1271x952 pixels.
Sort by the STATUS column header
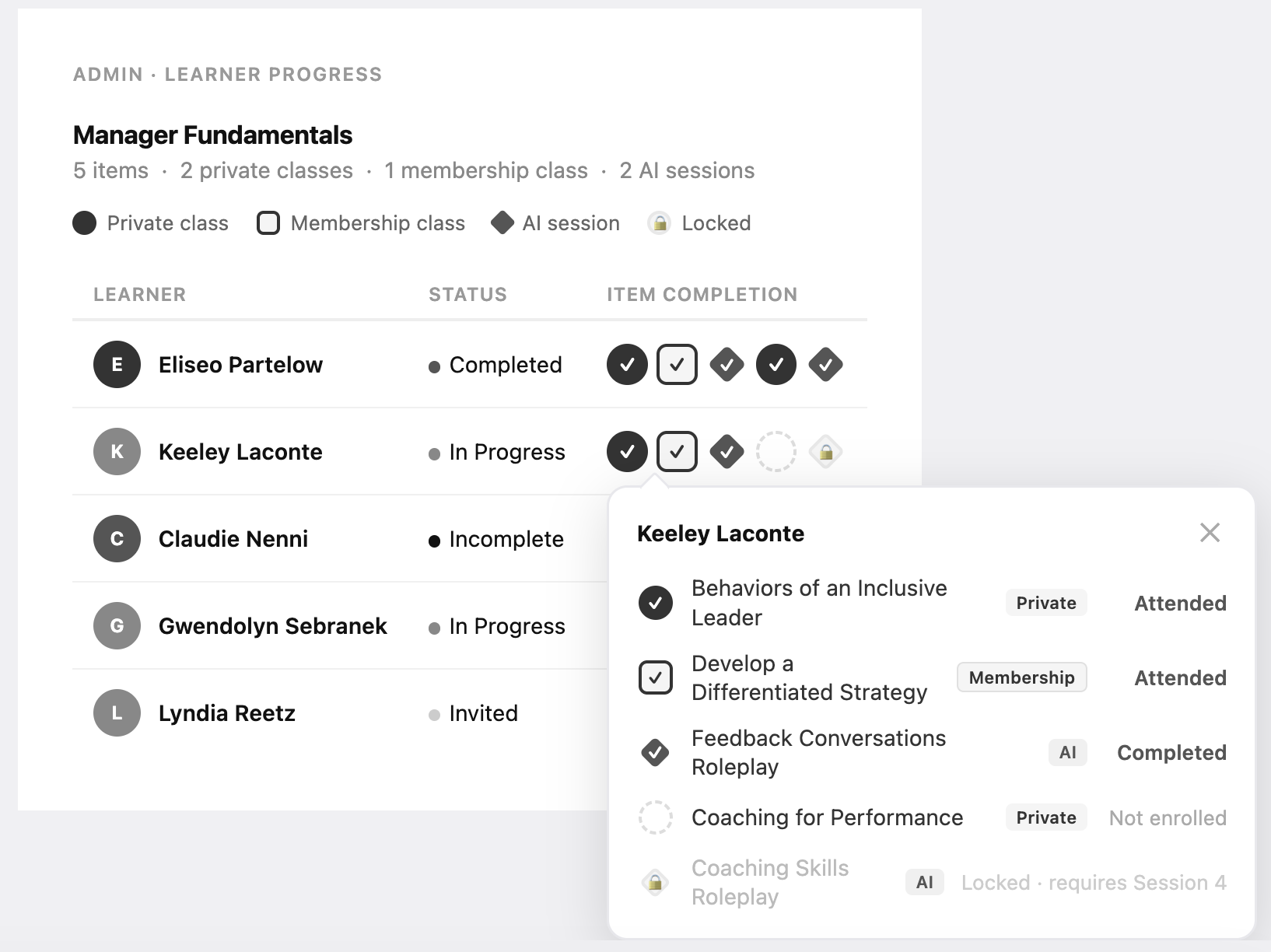467,295
